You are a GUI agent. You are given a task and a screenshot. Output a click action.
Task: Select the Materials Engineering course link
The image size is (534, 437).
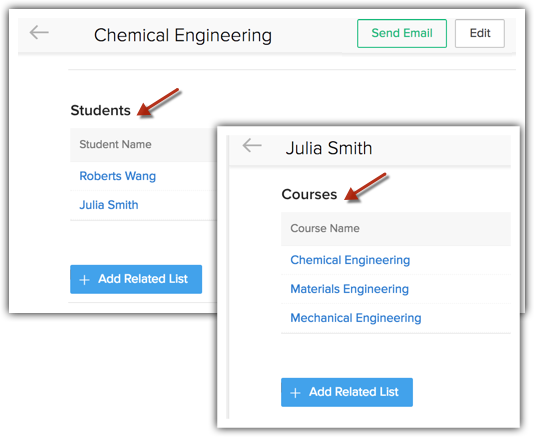[349, 289]
